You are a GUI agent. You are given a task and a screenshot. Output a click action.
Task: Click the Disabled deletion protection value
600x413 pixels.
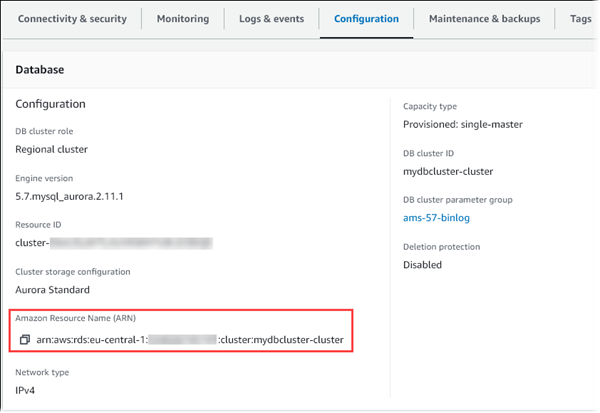(422, 264)
